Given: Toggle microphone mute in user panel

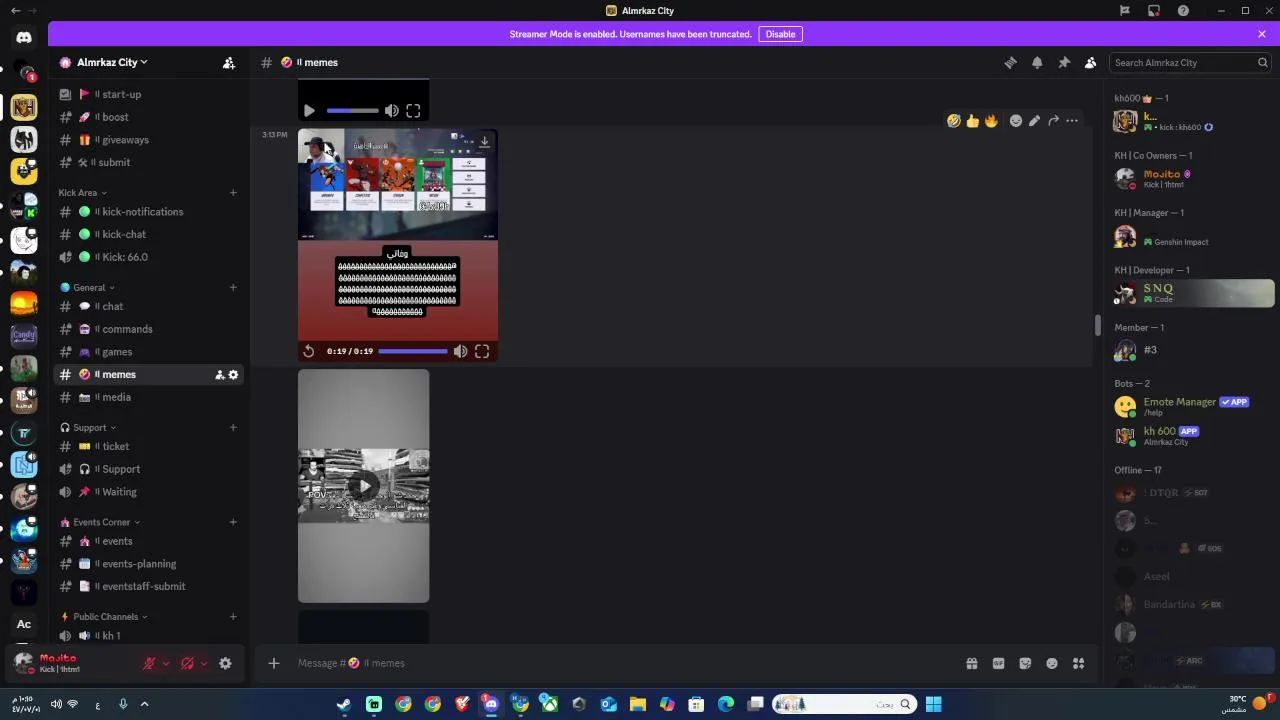Looking at the screenshot, I should (149, 663).
